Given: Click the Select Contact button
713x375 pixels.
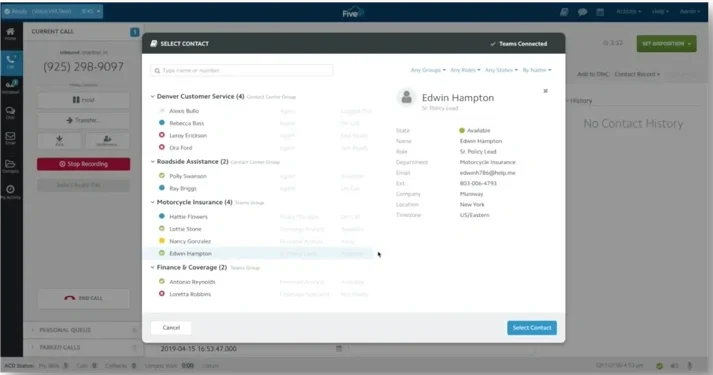Looking at the screenshot, I should tap(532, 328).
